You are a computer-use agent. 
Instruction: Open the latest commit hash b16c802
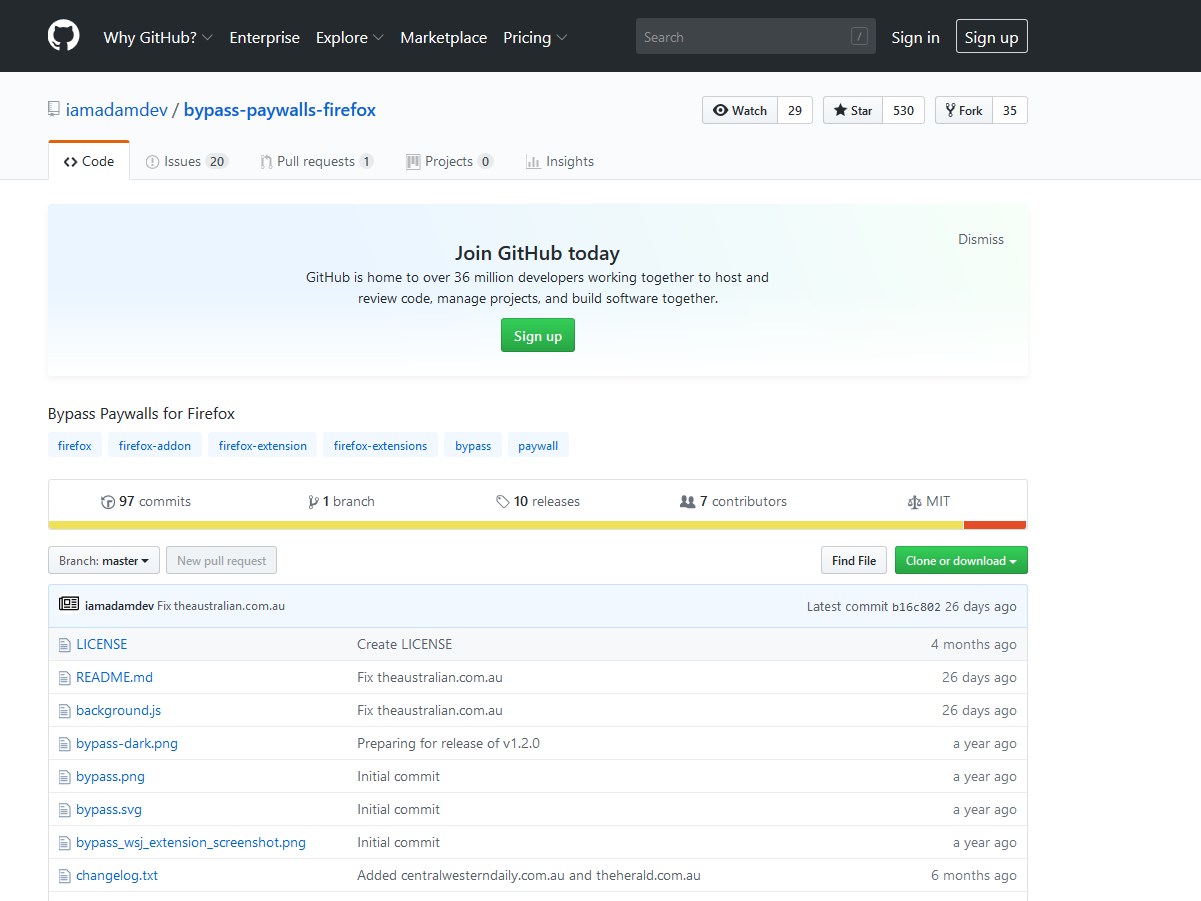coord(916,606)
